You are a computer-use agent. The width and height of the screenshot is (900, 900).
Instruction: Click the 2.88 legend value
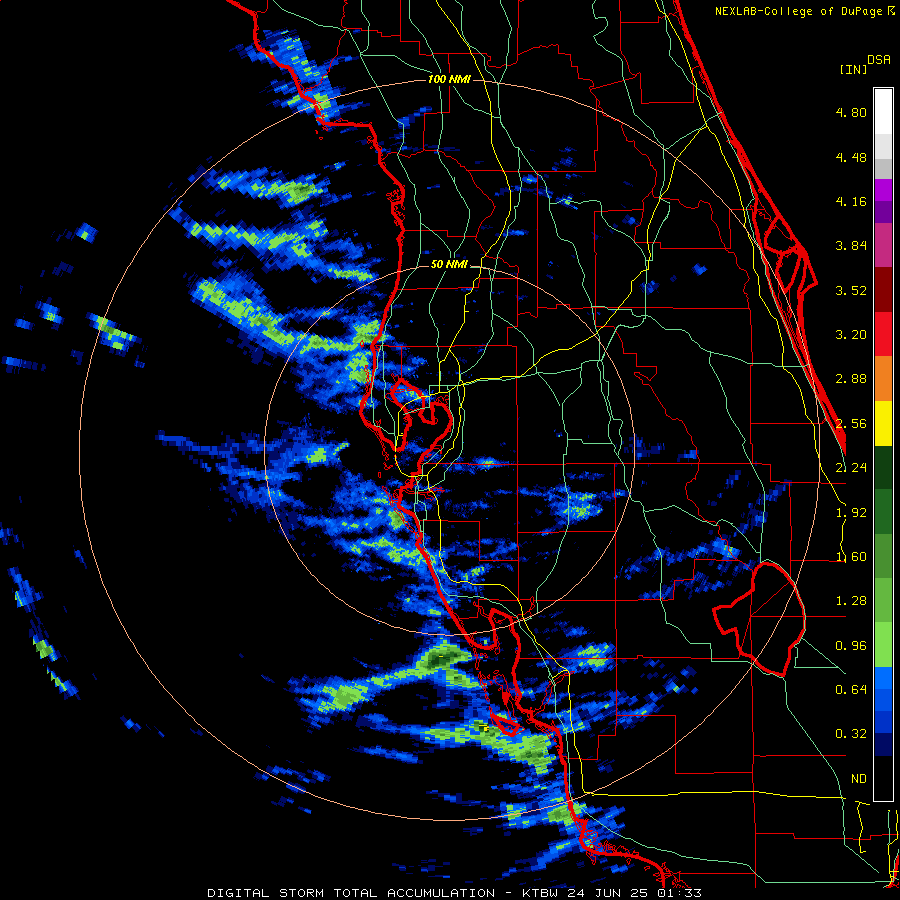click(851, 378)
